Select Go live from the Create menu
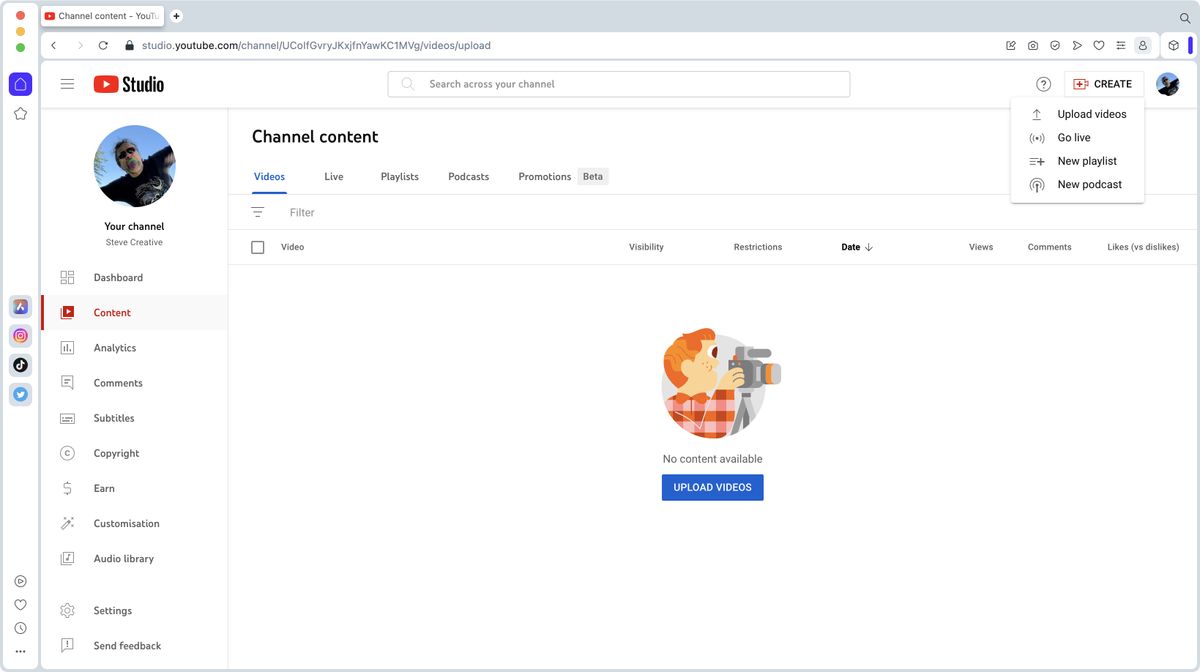 point(1074,137)
